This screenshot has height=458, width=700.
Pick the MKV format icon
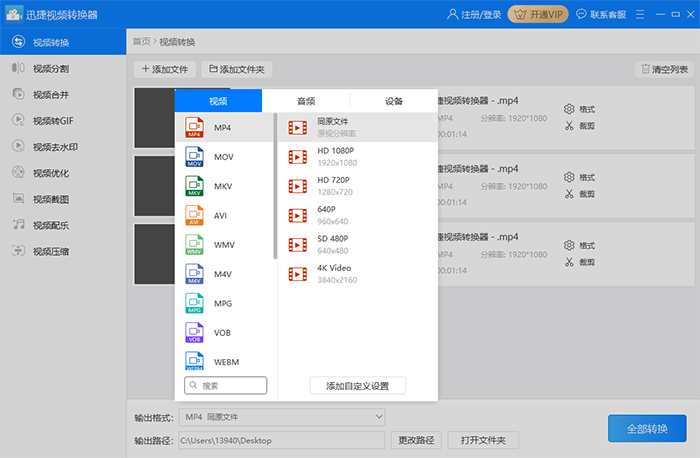click(x=194, y=186)
